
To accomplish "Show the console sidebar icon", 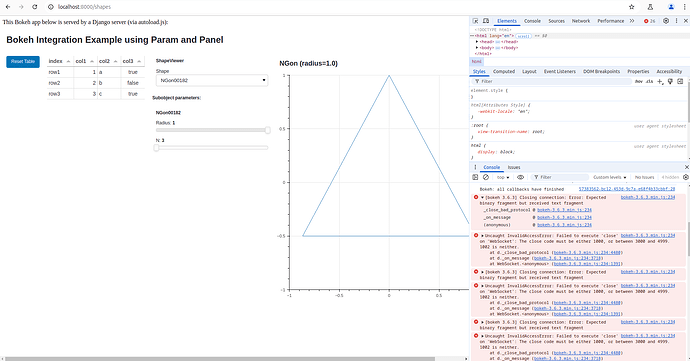I will [x=475, y=177].
